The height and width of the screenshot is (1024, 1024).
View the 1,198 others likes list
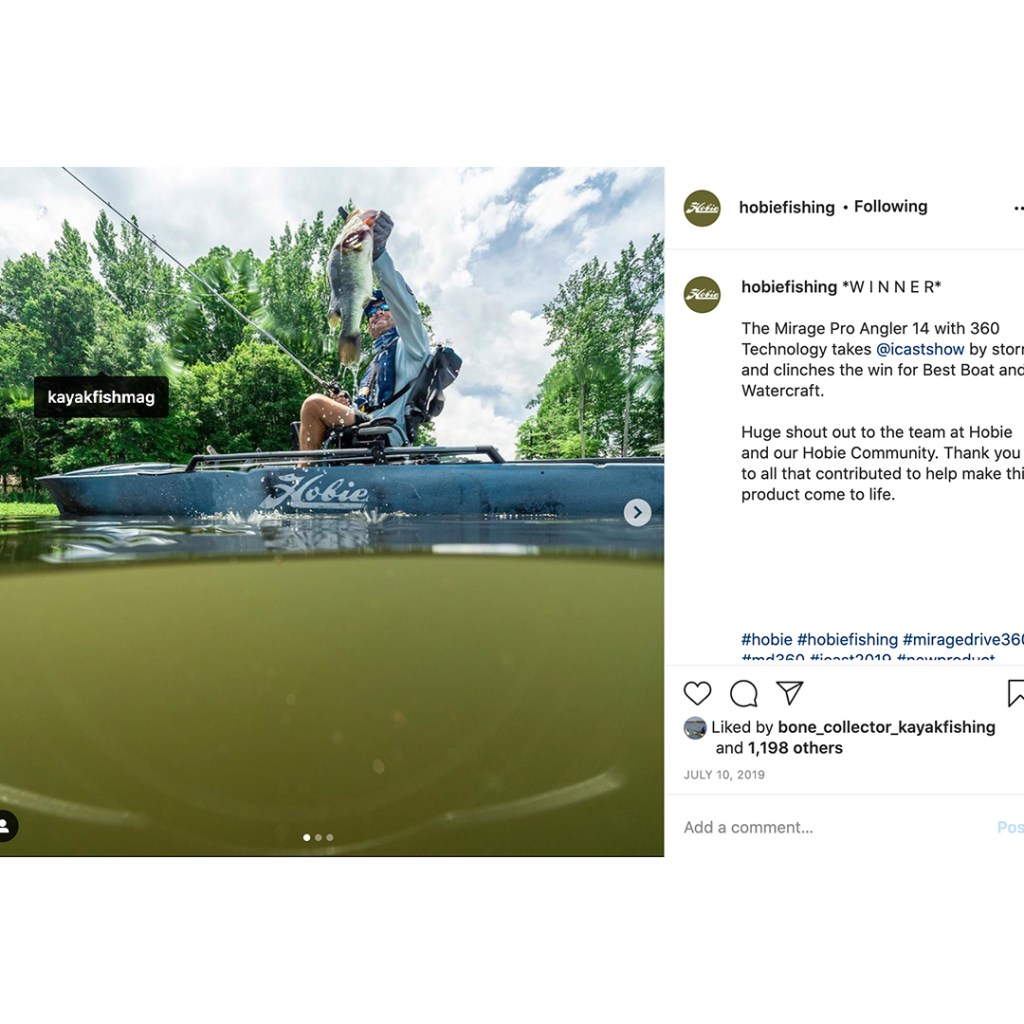click(795, 748)
